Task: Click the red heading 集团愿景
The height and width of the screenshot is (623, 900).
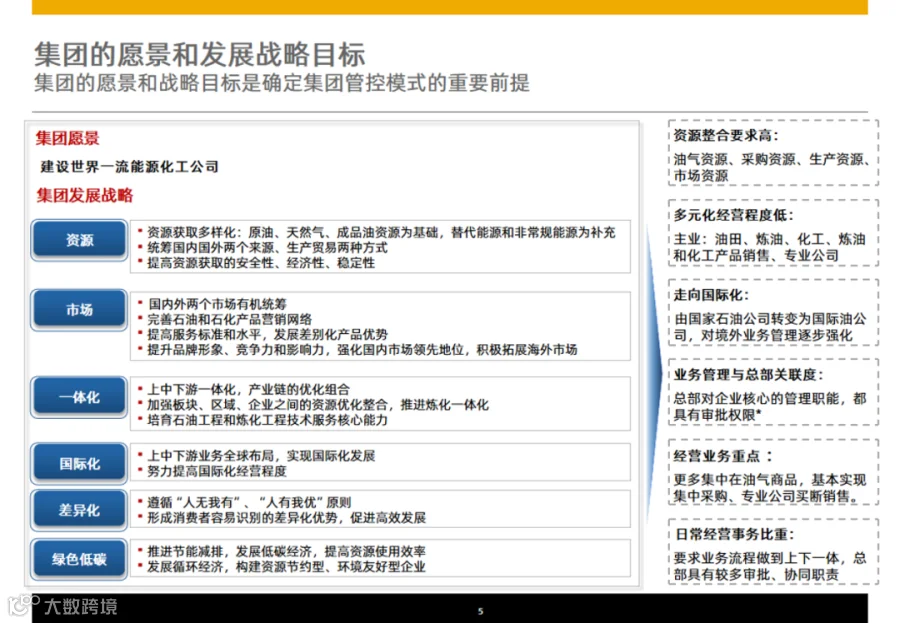Action: 67,138
